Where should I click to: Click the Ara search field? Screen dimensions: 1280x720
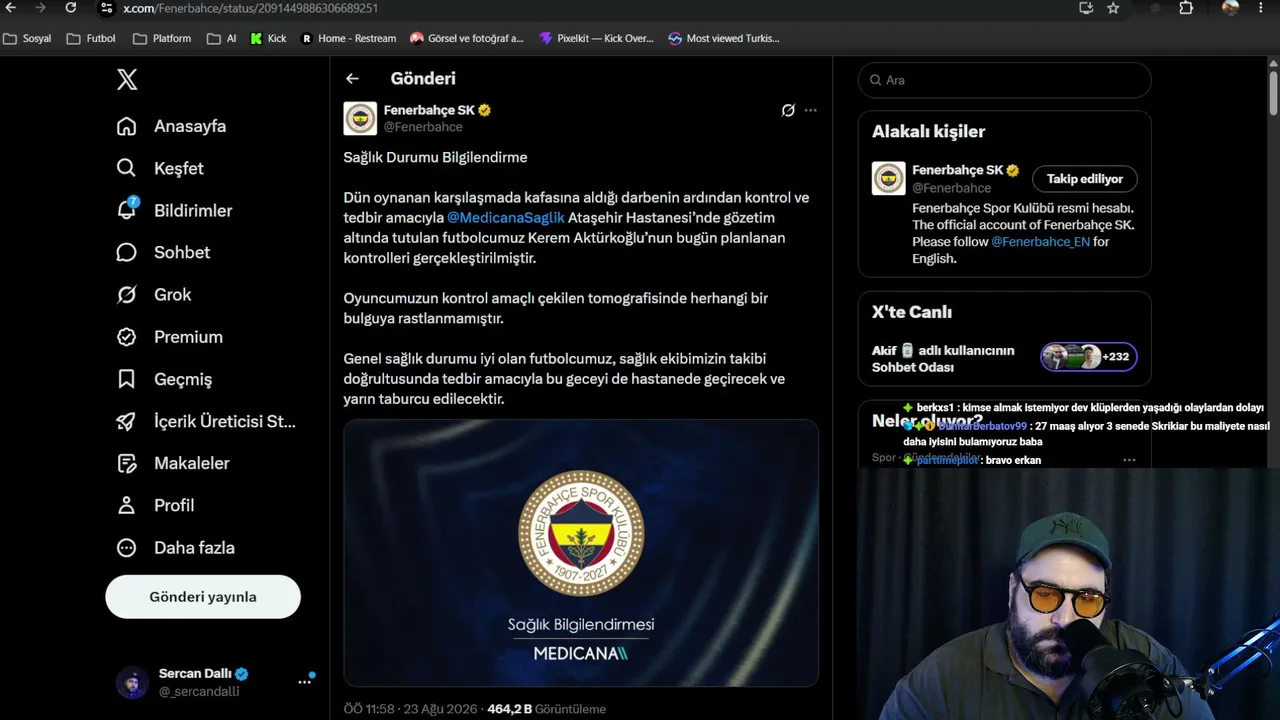(x=1005, y=80)
